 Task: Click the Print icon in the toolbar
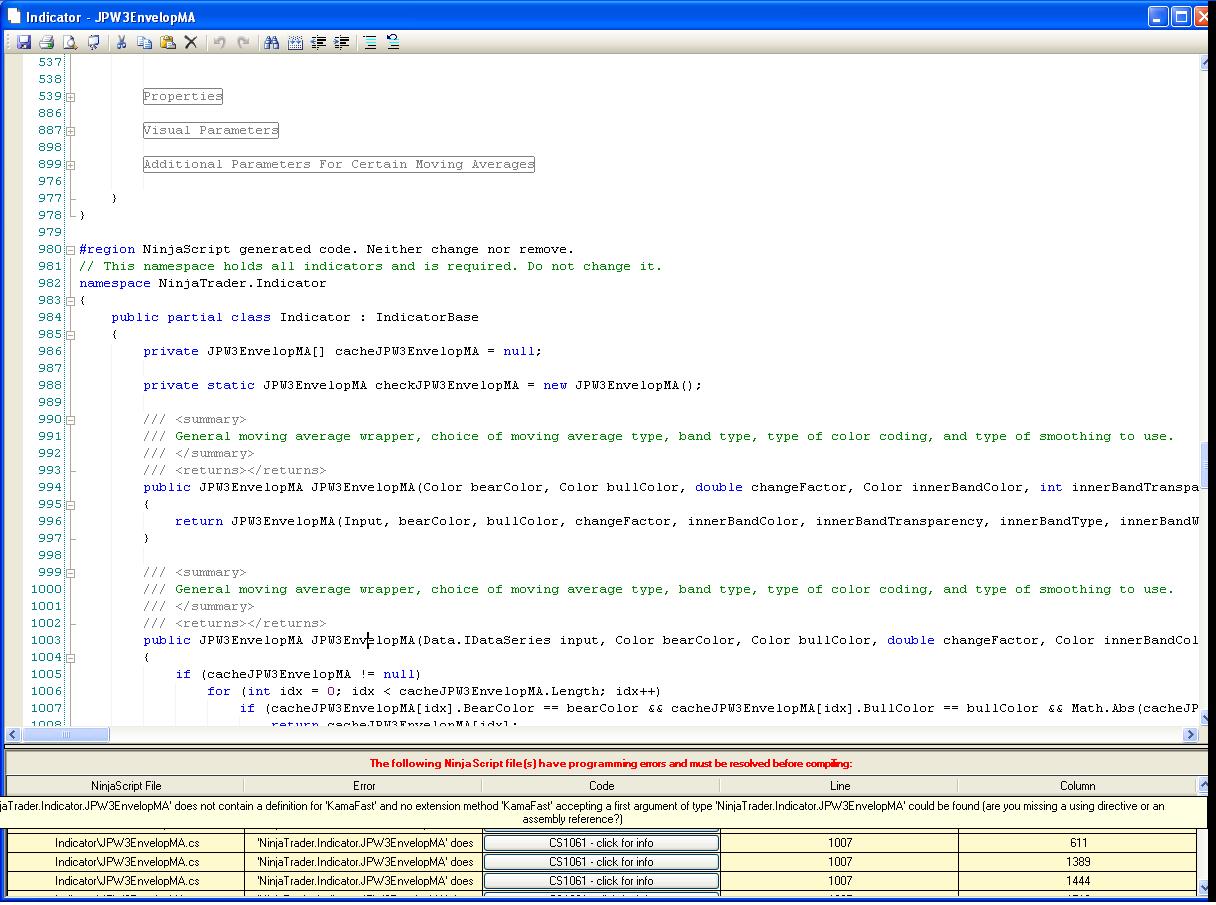[46, 42]
